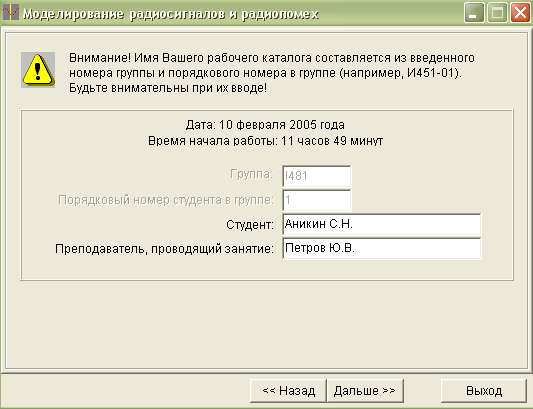Maximize the window
The height and width of the screenshot is (409, 533).
pos(497,13)
